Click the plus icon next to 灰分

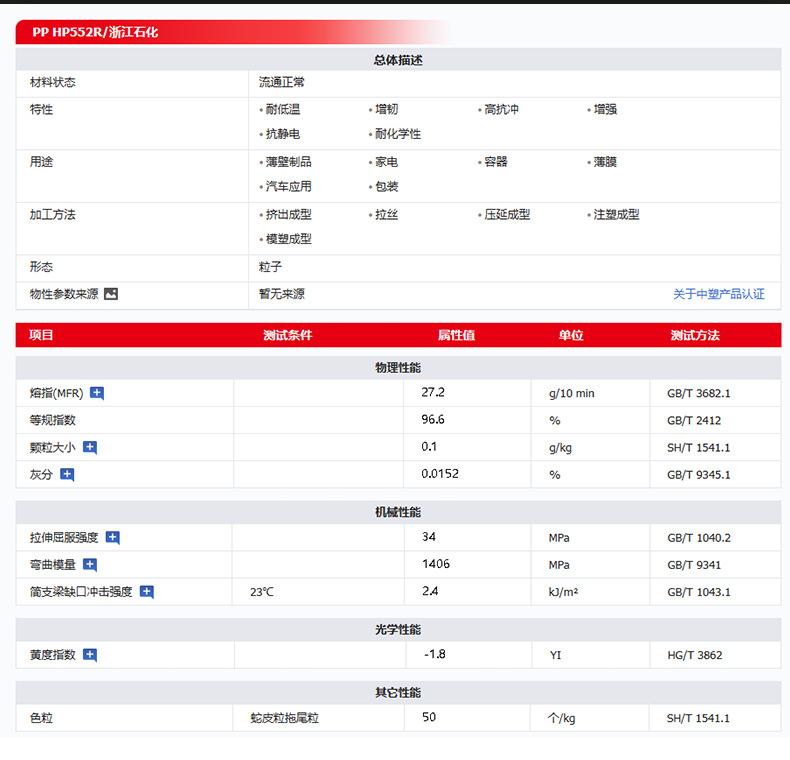click(67, 475)
